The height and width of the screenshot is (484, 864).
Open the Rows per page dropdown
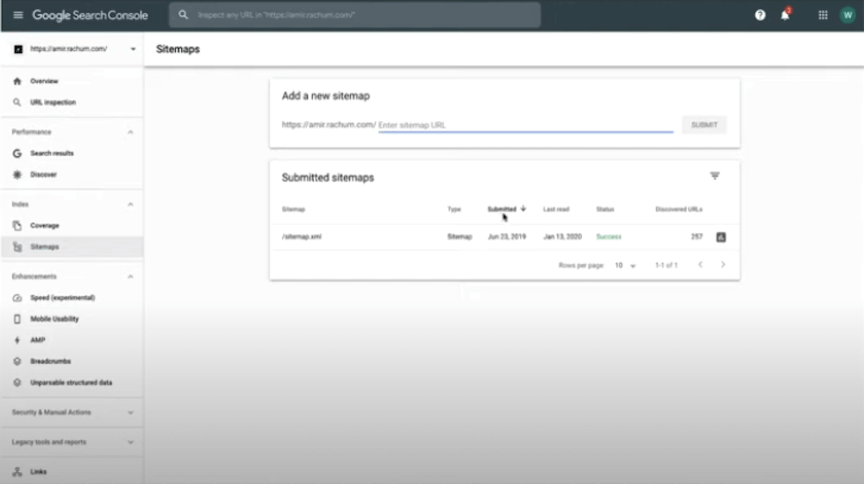[x=625, y=266]
